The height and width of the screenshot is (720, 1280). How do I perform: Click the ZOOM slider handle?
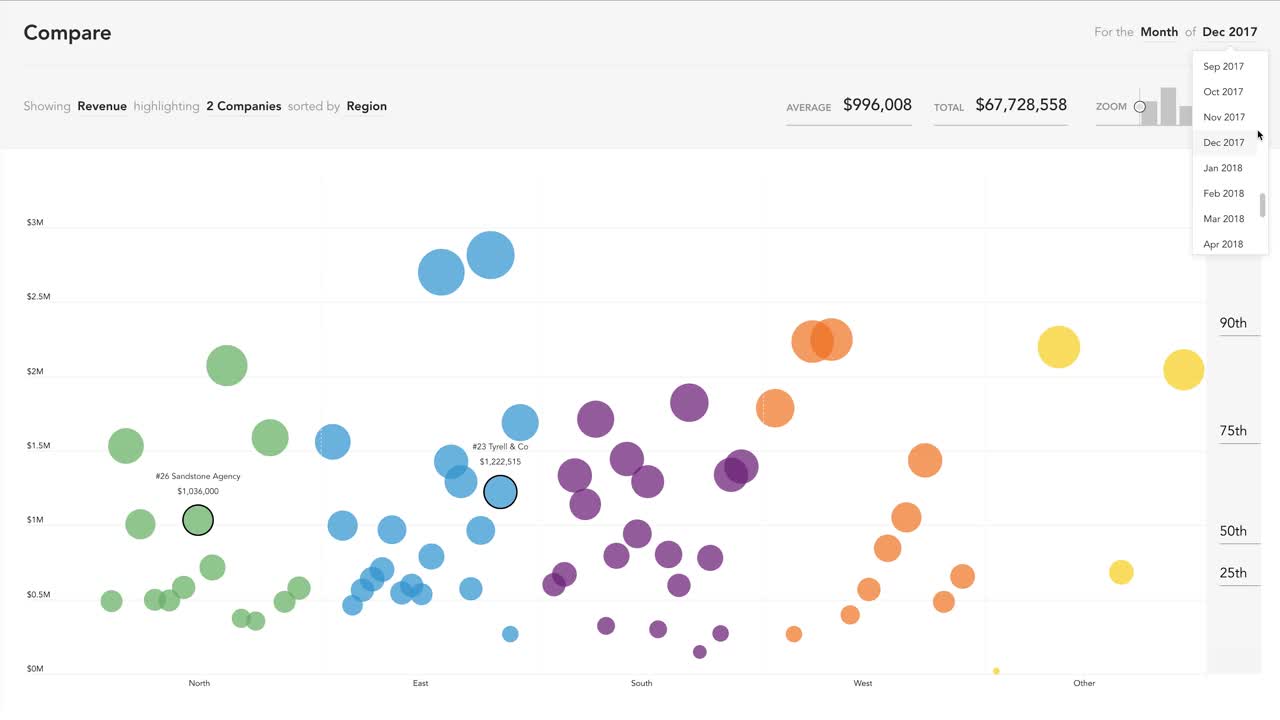pyautogui.click(x=1139, y=106)
